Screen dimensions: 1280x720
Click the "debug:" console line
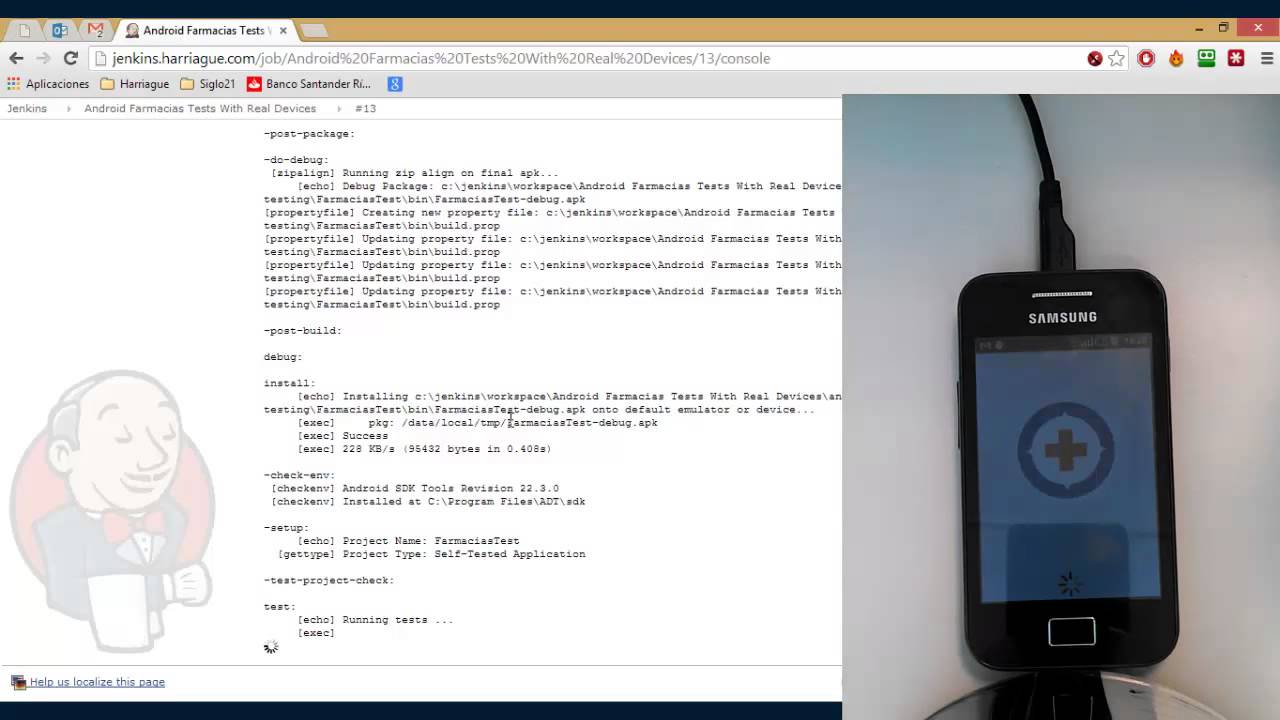click(283, 357)
